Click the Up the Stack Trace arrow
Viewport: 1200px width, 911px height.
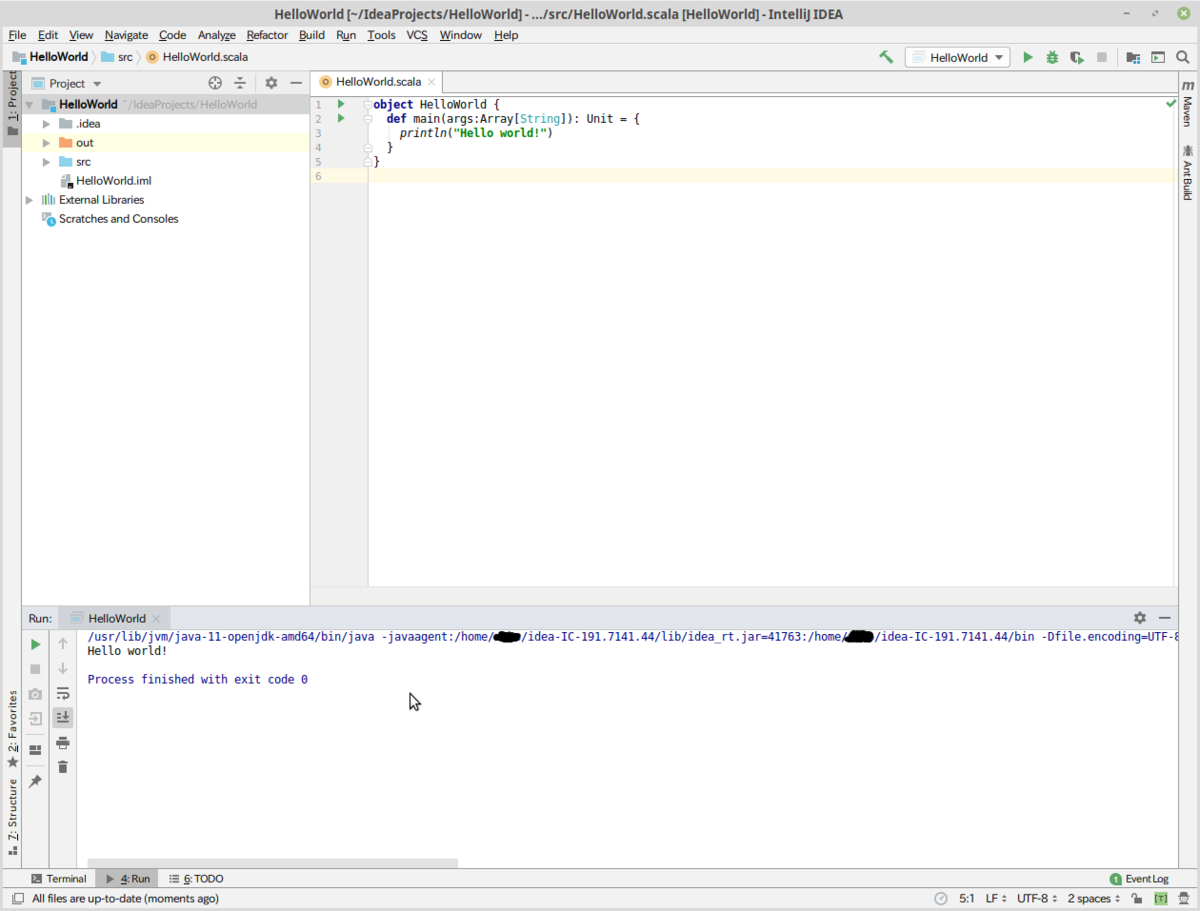click(x=63, y=644)
